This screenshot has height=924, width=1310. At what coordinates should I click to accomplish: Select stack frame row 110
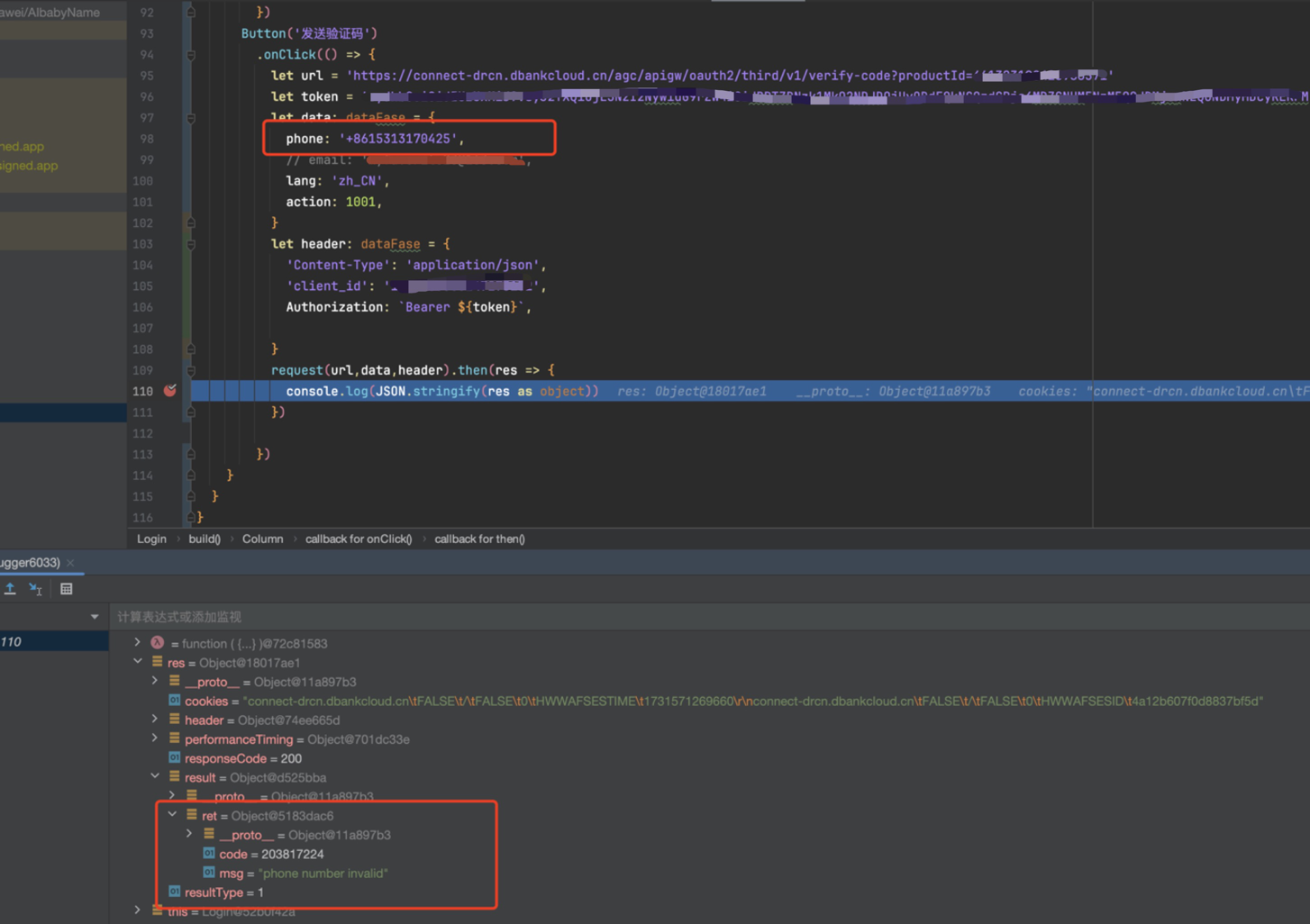(x=54, y=641)
